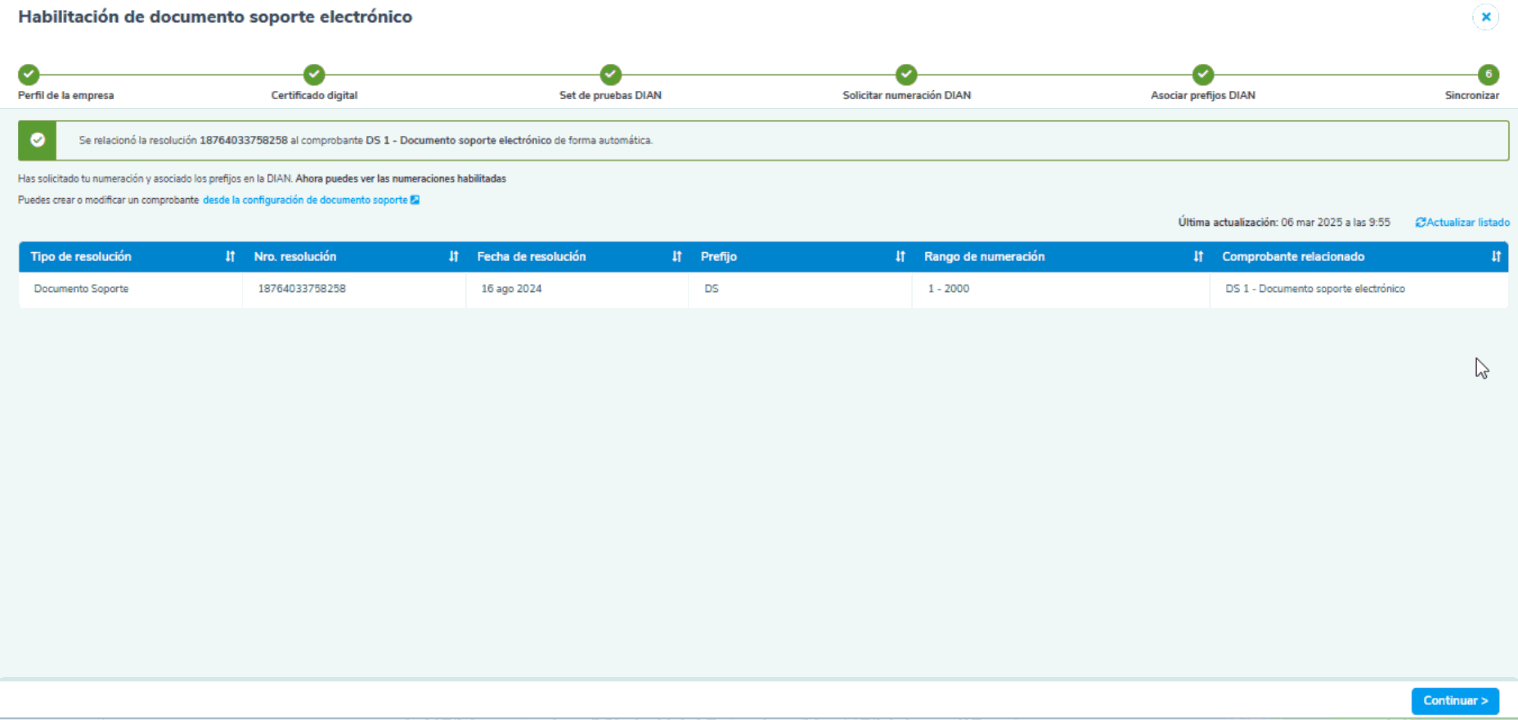Click resolution number 18764033758258 in table
The image size is (1518, 720).
pos(302,289)
